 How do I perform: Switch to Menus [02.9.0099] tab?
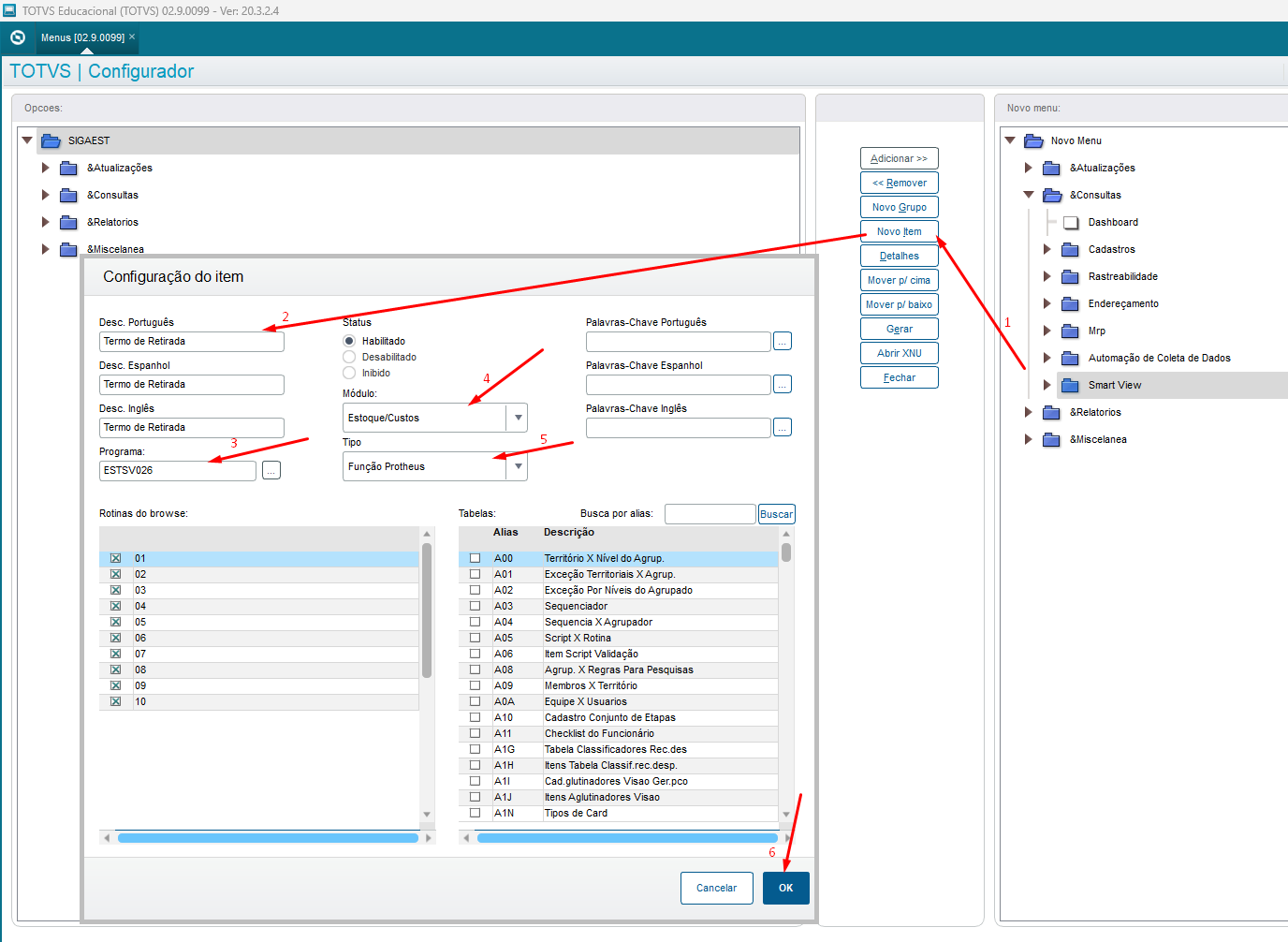point(82,37)
